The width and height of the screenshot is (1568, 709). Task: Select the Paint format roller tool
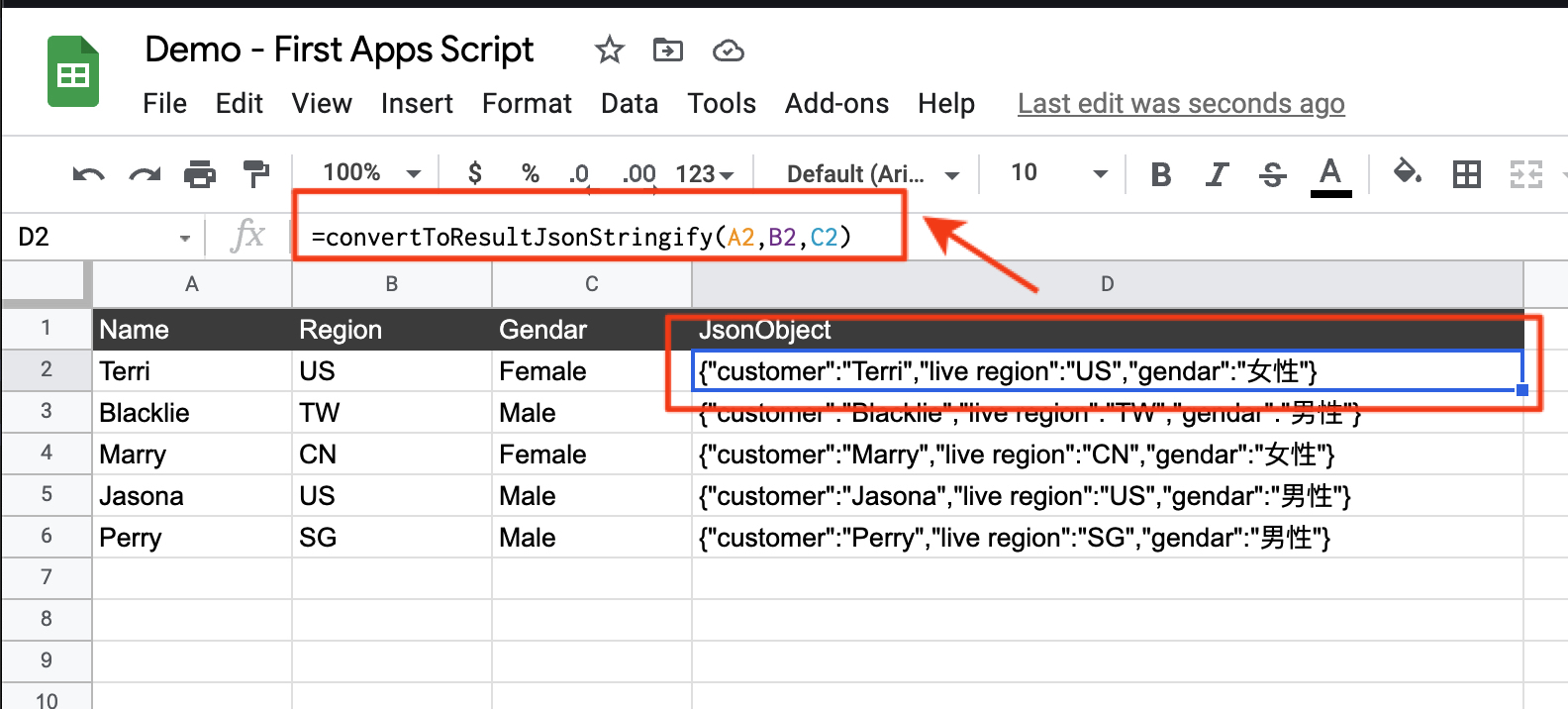(256, 174)
